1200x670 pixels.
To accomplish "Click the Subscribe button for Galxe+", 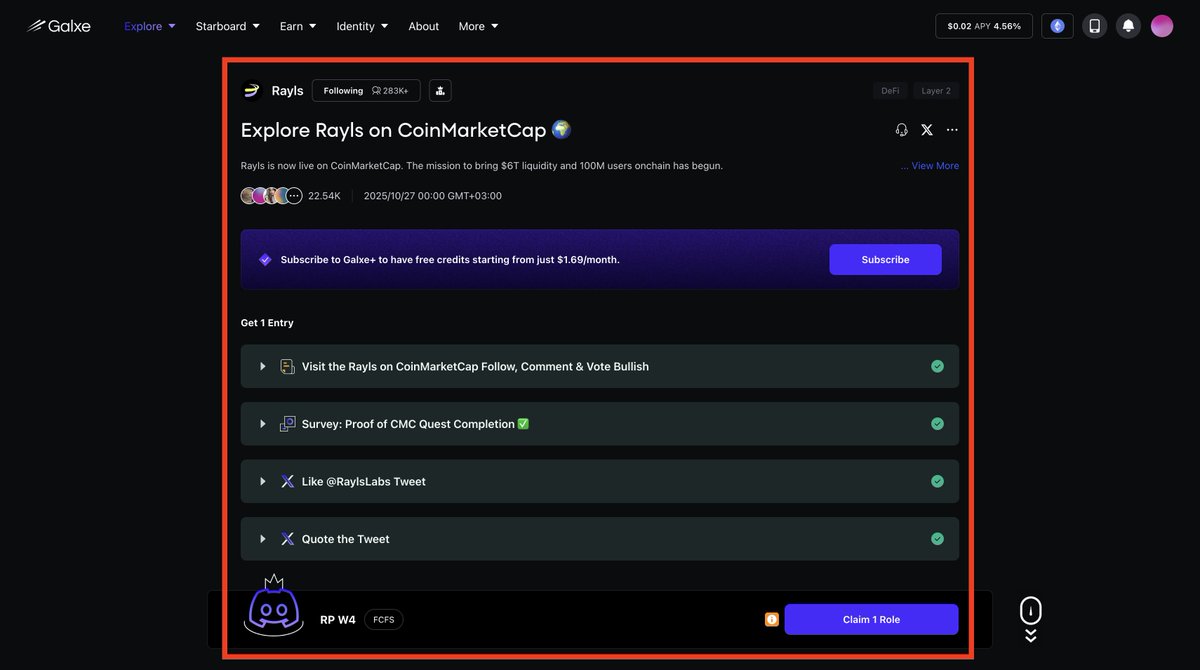I will (x=885, y=259).
